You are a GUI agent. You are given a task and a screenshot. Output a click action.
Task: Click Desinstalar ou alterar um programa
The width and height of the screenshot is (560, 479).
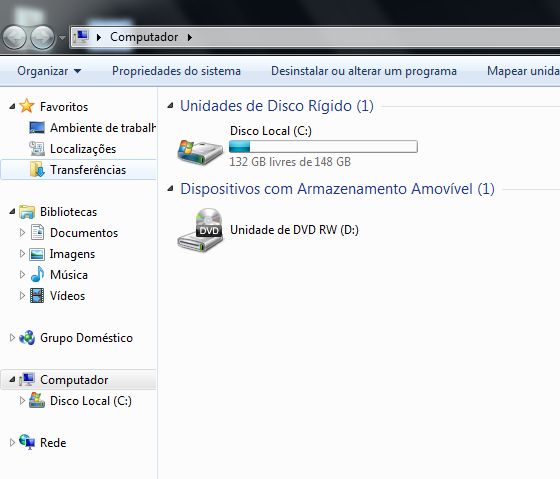click(364, 71)
